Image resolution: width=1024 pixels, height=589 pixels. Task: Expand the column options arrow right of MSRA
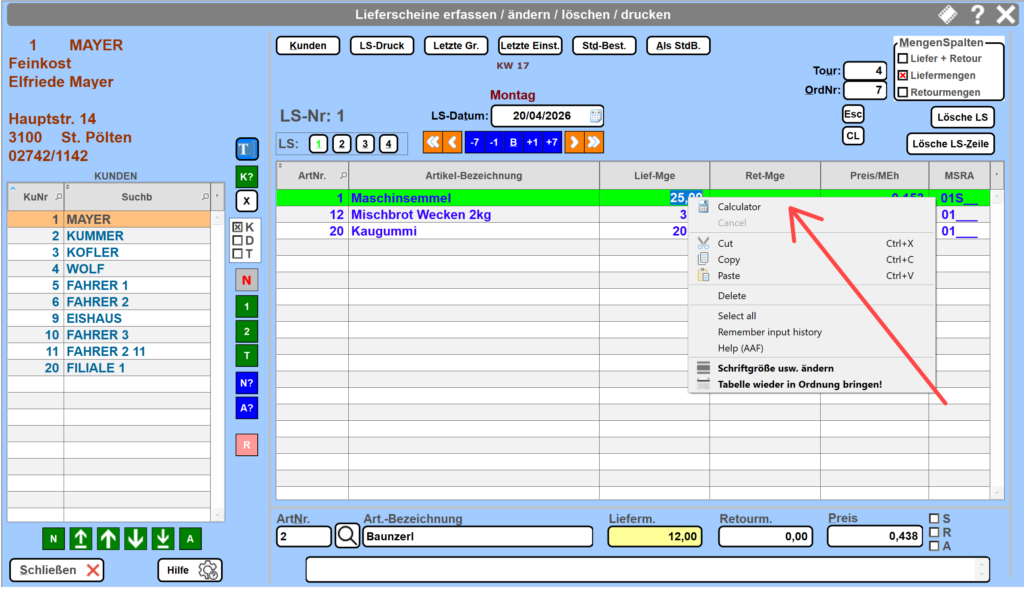(995, 176)
